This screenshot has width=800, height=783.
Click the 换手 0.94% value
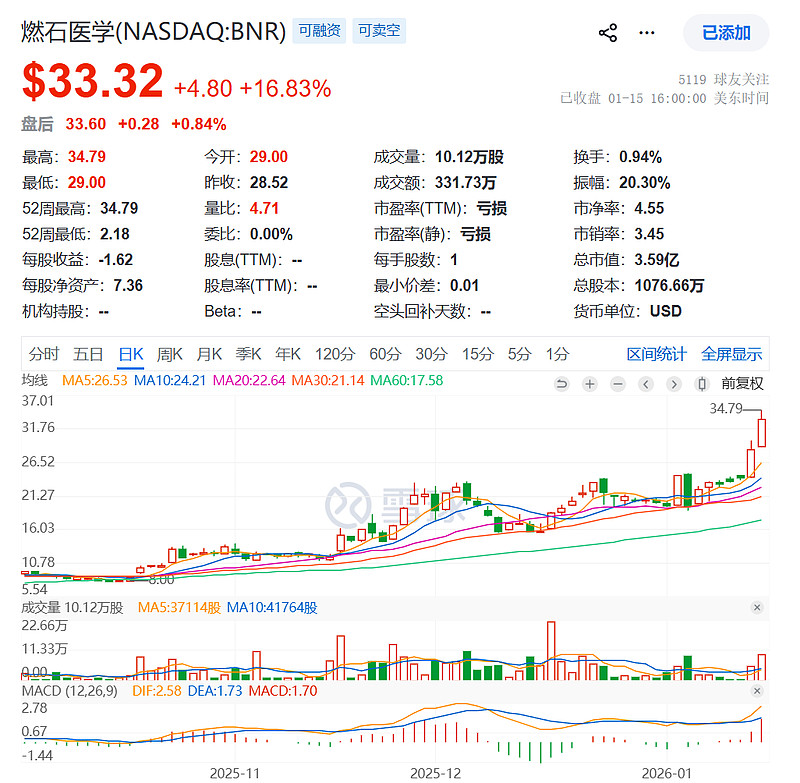(640, 157)
